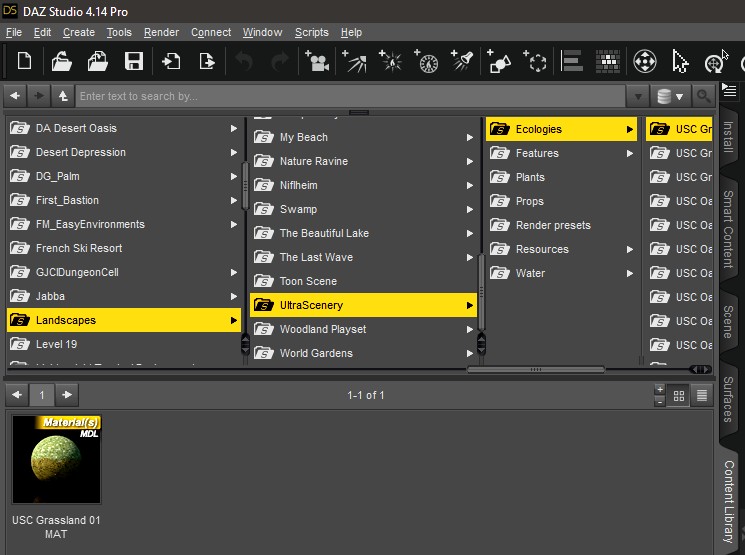Go to previous results page
The image size is (745, 555).
point(17,395)
